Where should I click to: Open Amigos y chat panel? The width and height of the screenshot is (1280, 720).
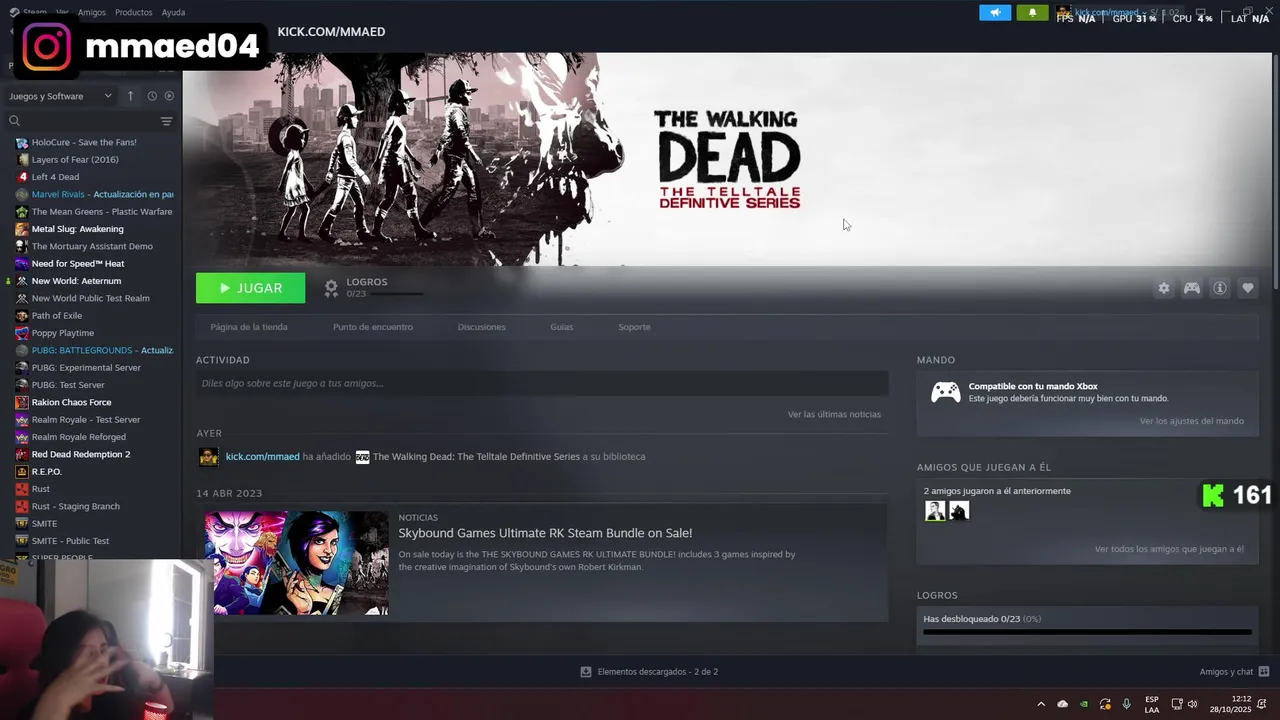pos(1234,672)
